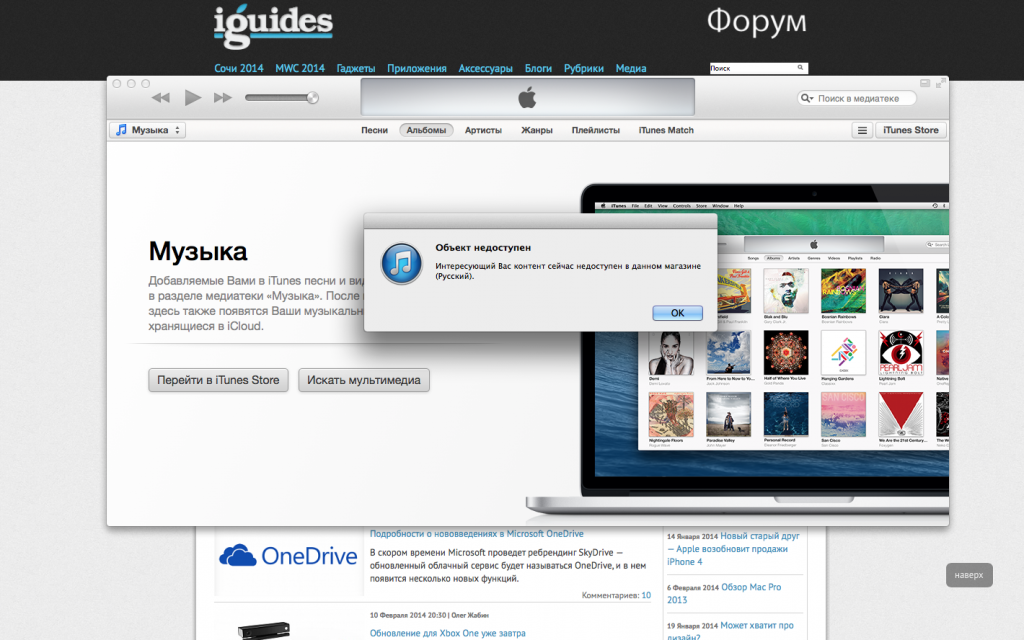1024x640 pixels.
Task: Adjust the iTunes volume slider knob
Action: (313, 98)
